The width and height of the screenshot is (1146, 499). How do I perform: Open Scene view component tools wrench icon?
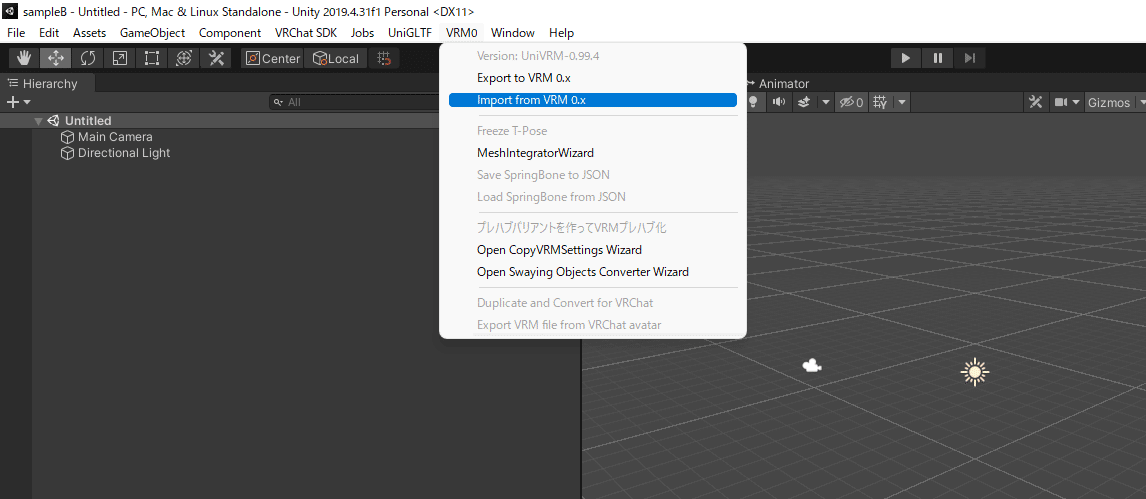point(1035,102)
